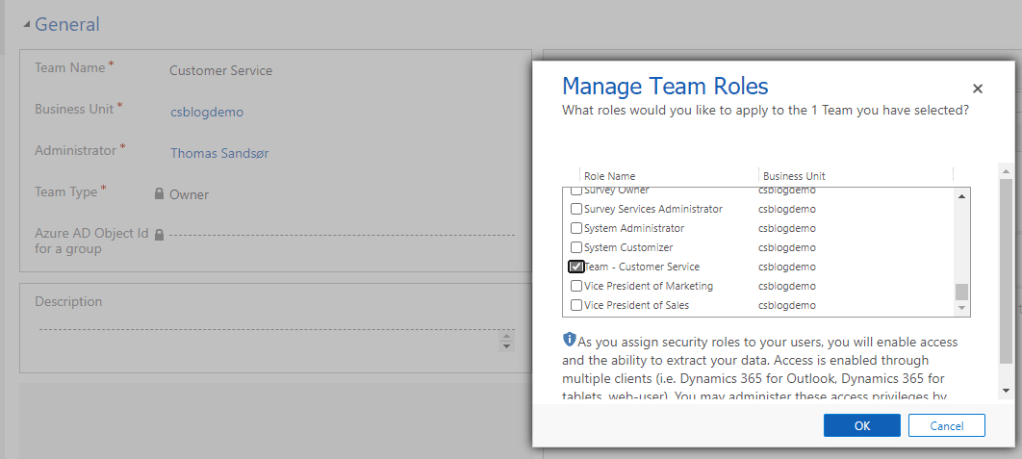
Task: Uncheck the Team - Customer Service role
Action: [x=576, y=267]
